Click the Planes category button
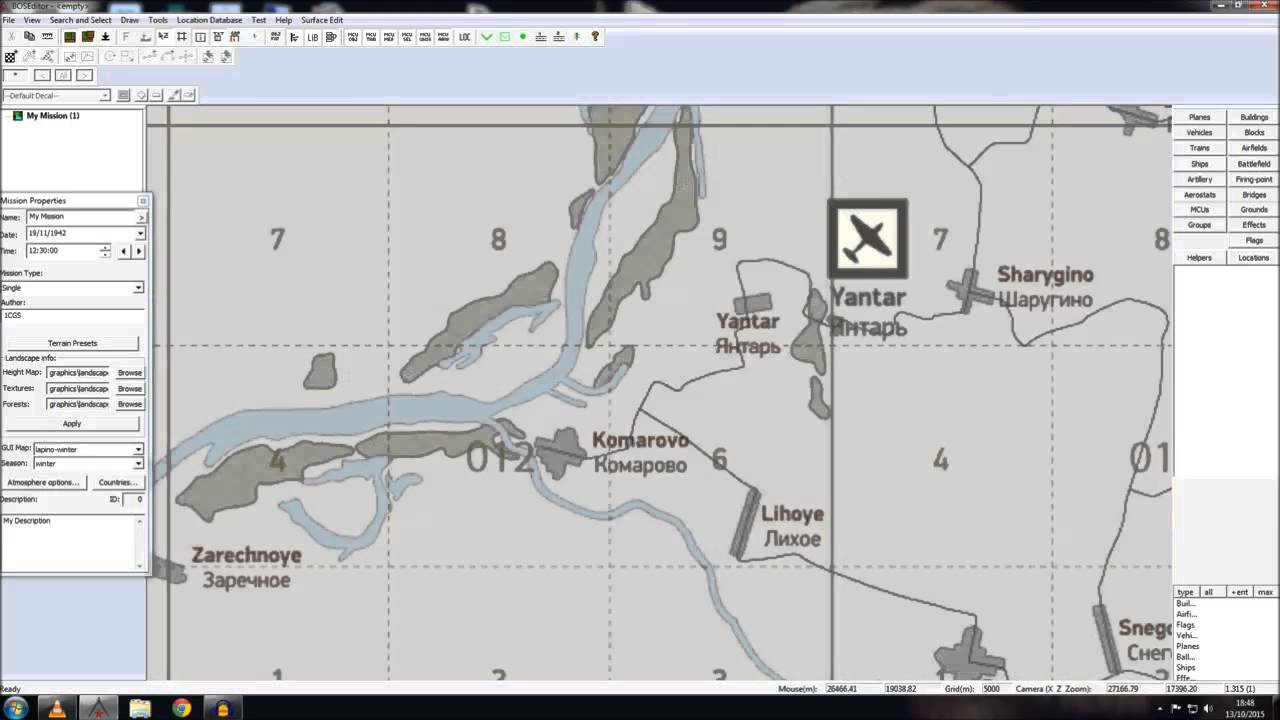The width and height of the screenshot is (1280, 720). (1199, 117)
